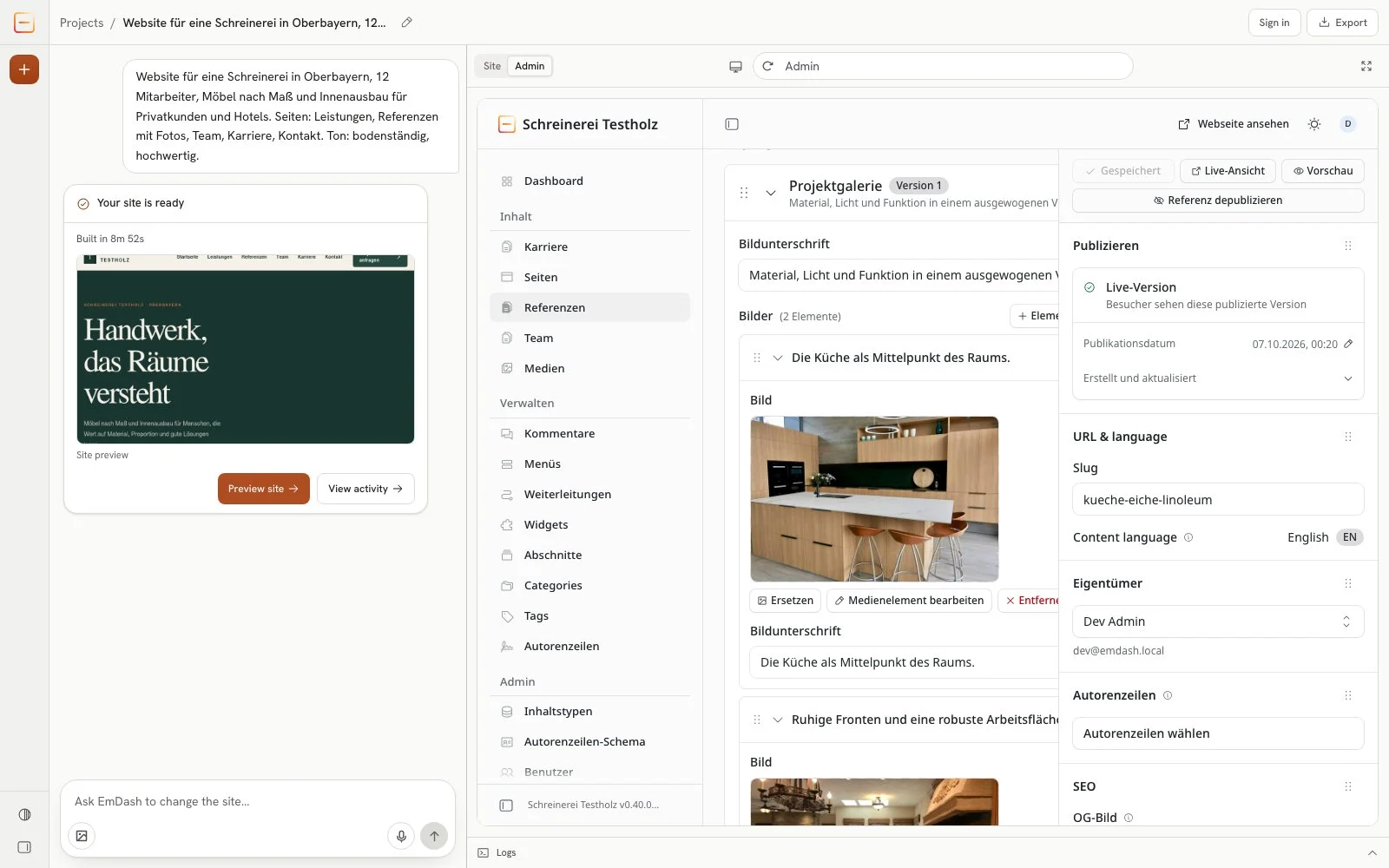Toggle the admin sidebar panel icon

[732, 124]
